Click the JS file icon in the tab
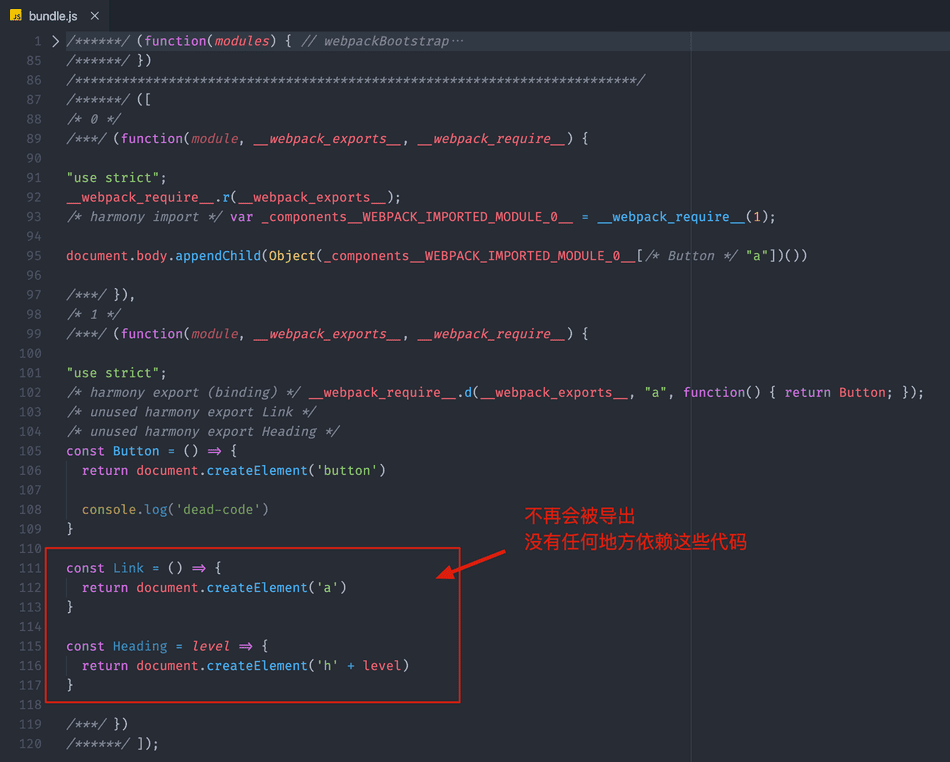 [x=16, y=16]
